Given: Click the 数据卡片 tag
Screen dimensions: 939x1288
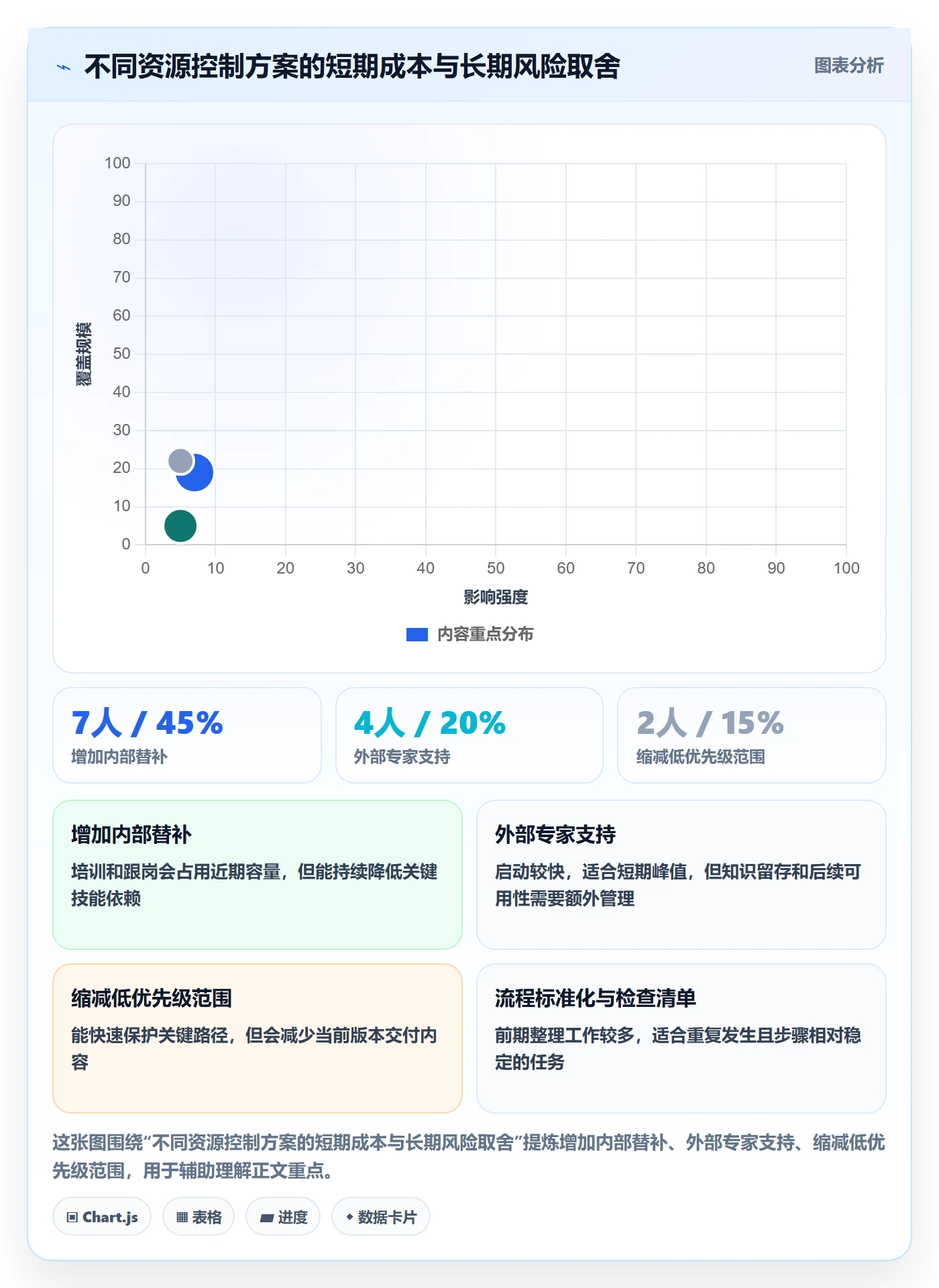Looking at the screenshot, I should click(x=381, y=1217).
